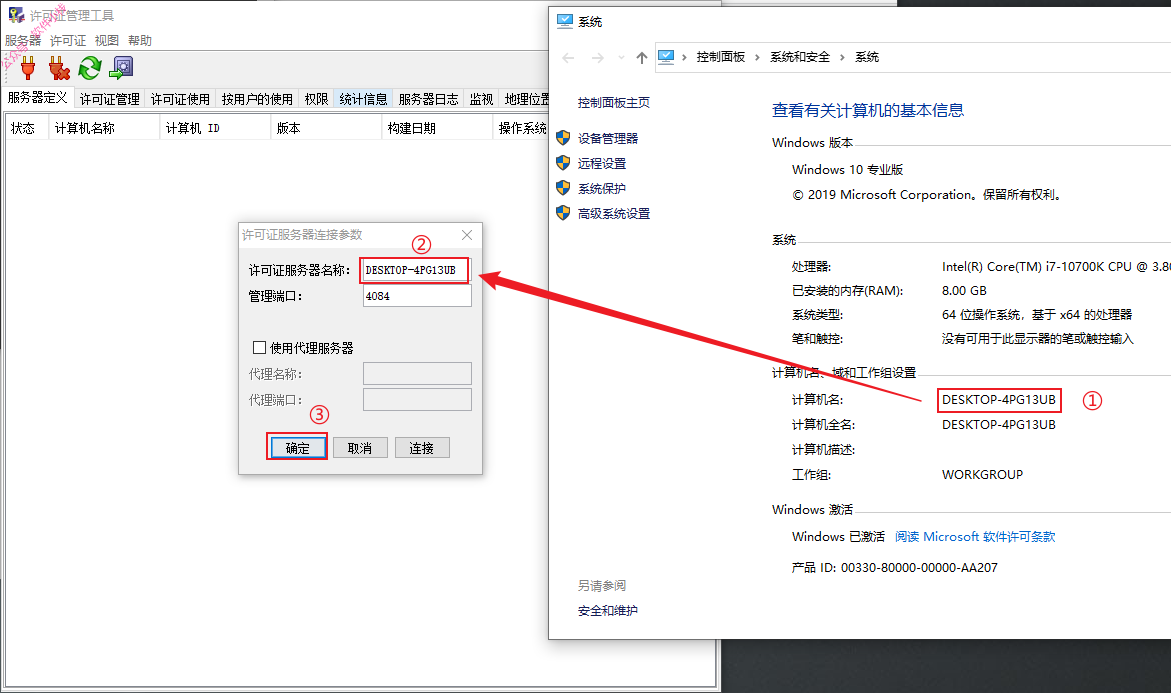Click the computer icon in address bar
This screenshot has height=693, width=1171.
tap(666, 57)
